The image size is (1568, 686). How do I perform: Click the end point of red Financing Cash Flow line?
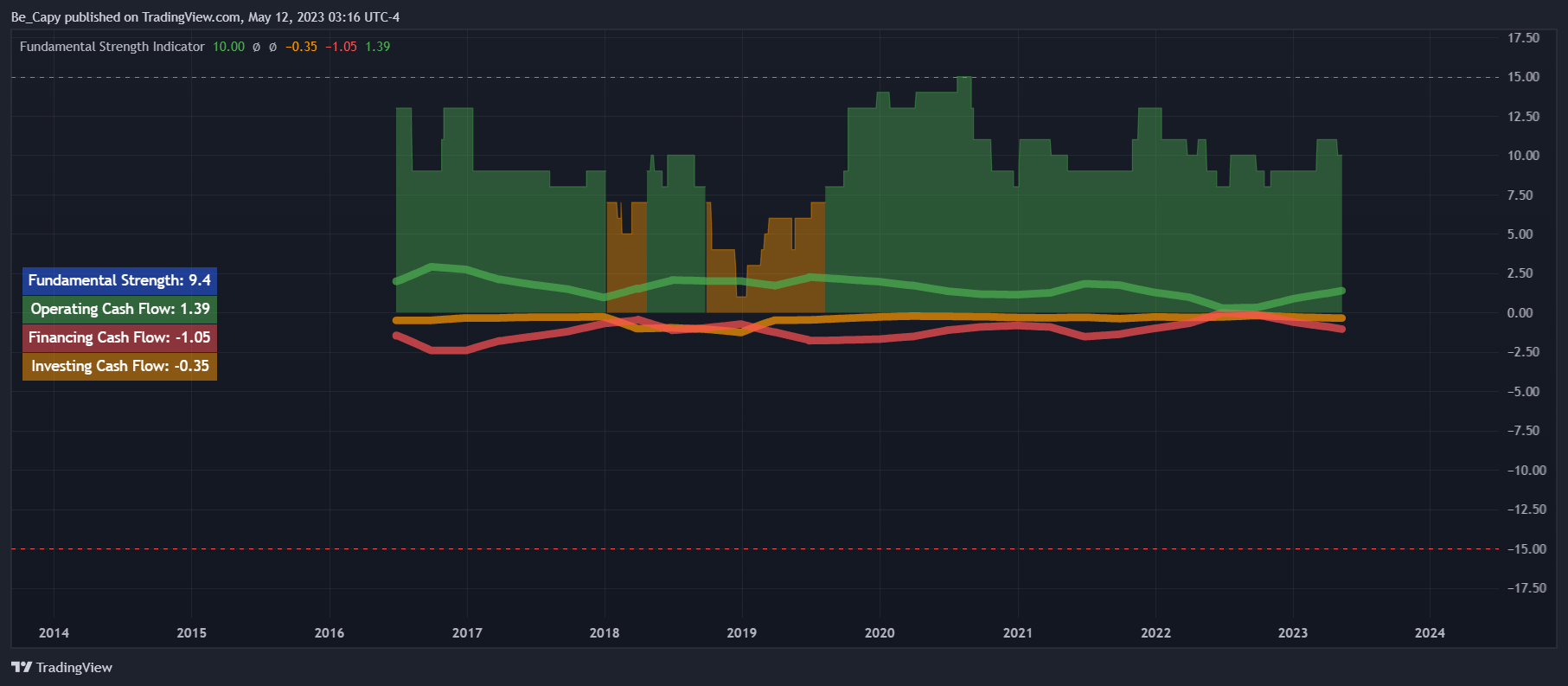1341,329
